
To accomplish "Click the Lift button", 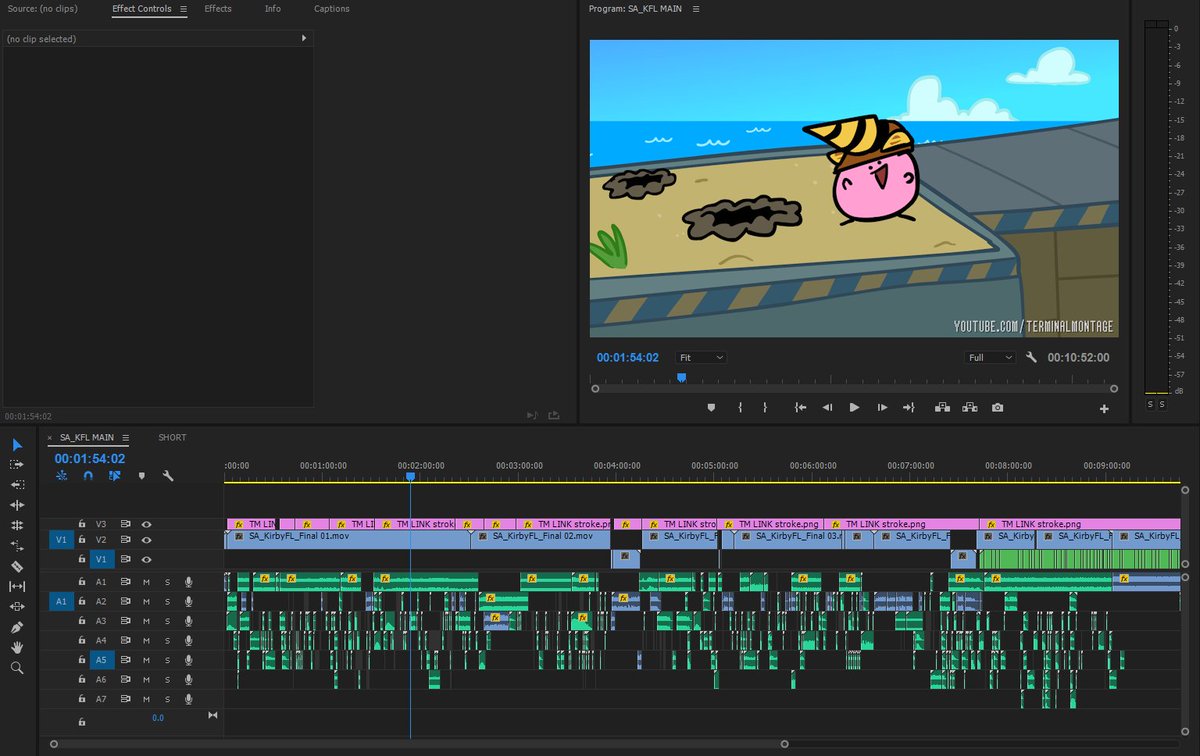I will (942, 408).
